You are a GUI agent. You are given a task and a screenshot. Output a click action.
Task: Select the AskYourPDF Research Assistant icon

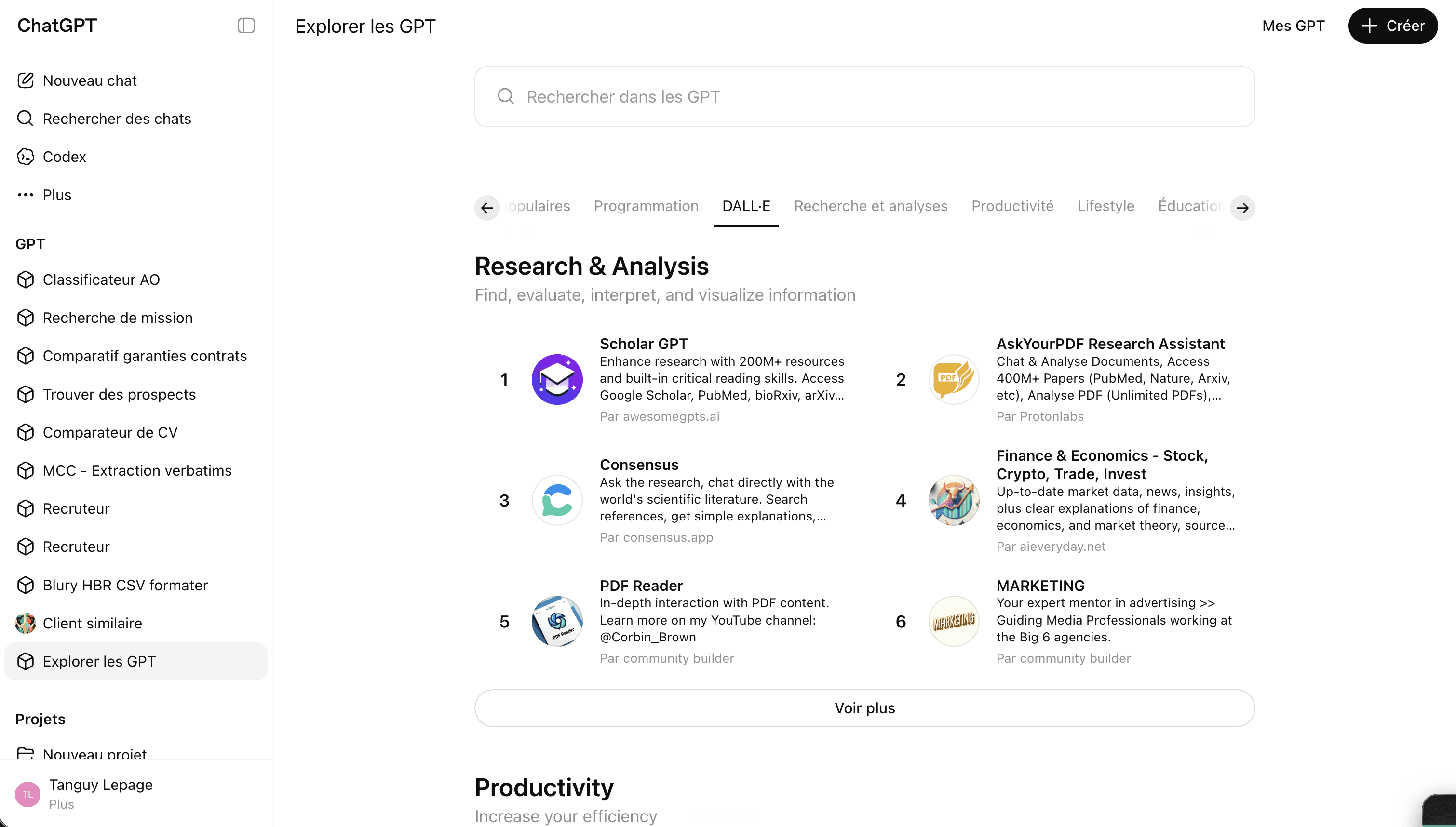pyautogui.click(x=953, y=379)
